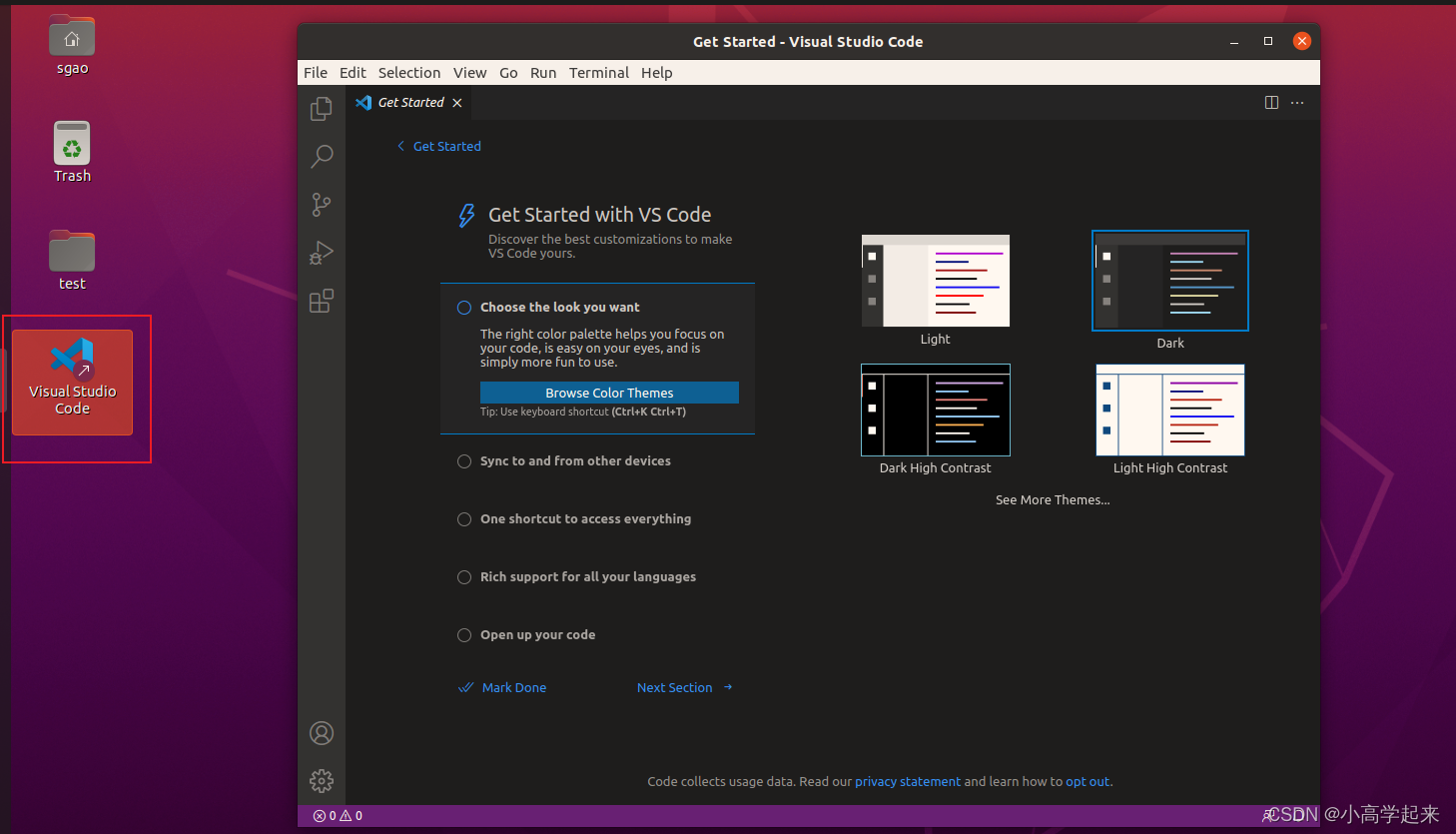Open the Source Control view icon
1456x834 pixels.
click(322, 205)
